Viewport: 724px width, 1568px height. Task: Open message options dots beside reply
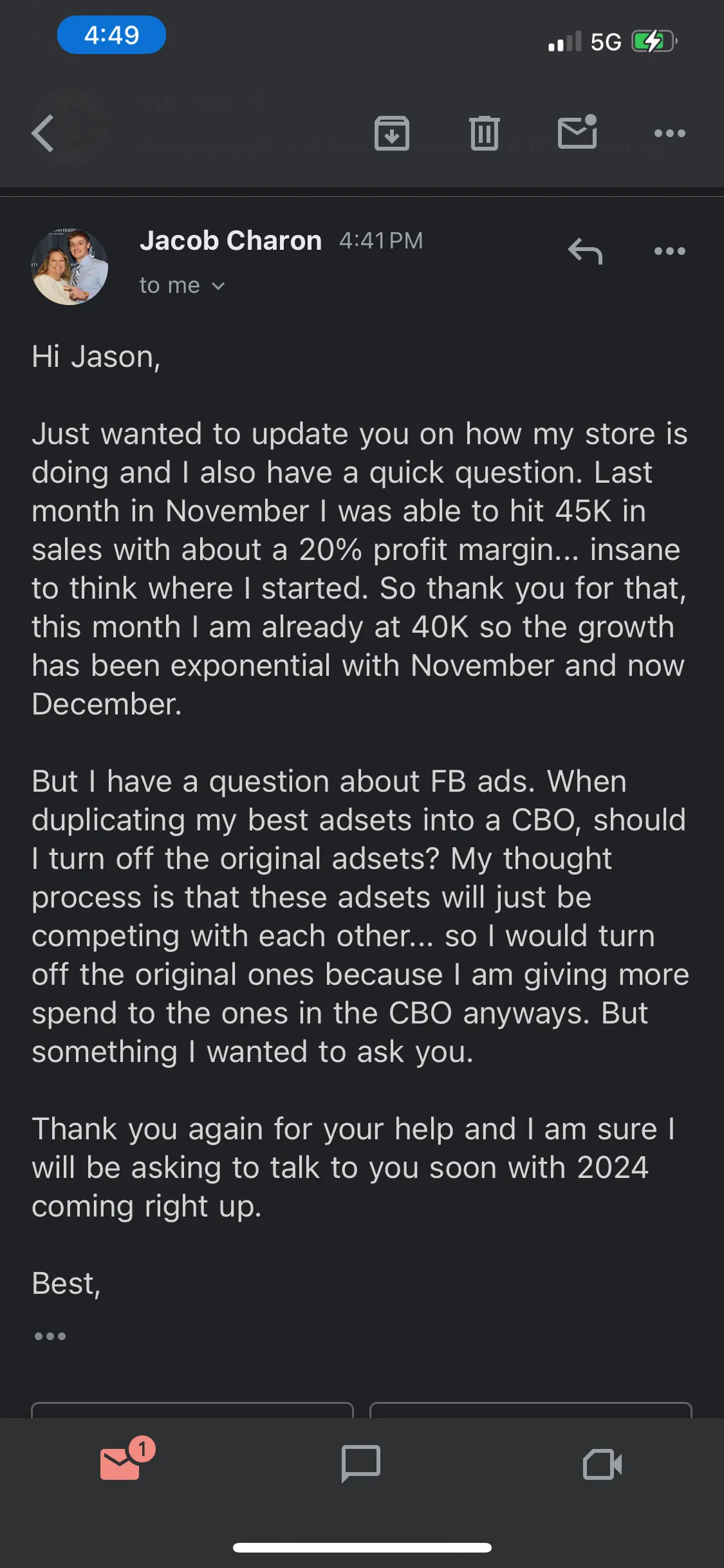(x=670, y=251)
